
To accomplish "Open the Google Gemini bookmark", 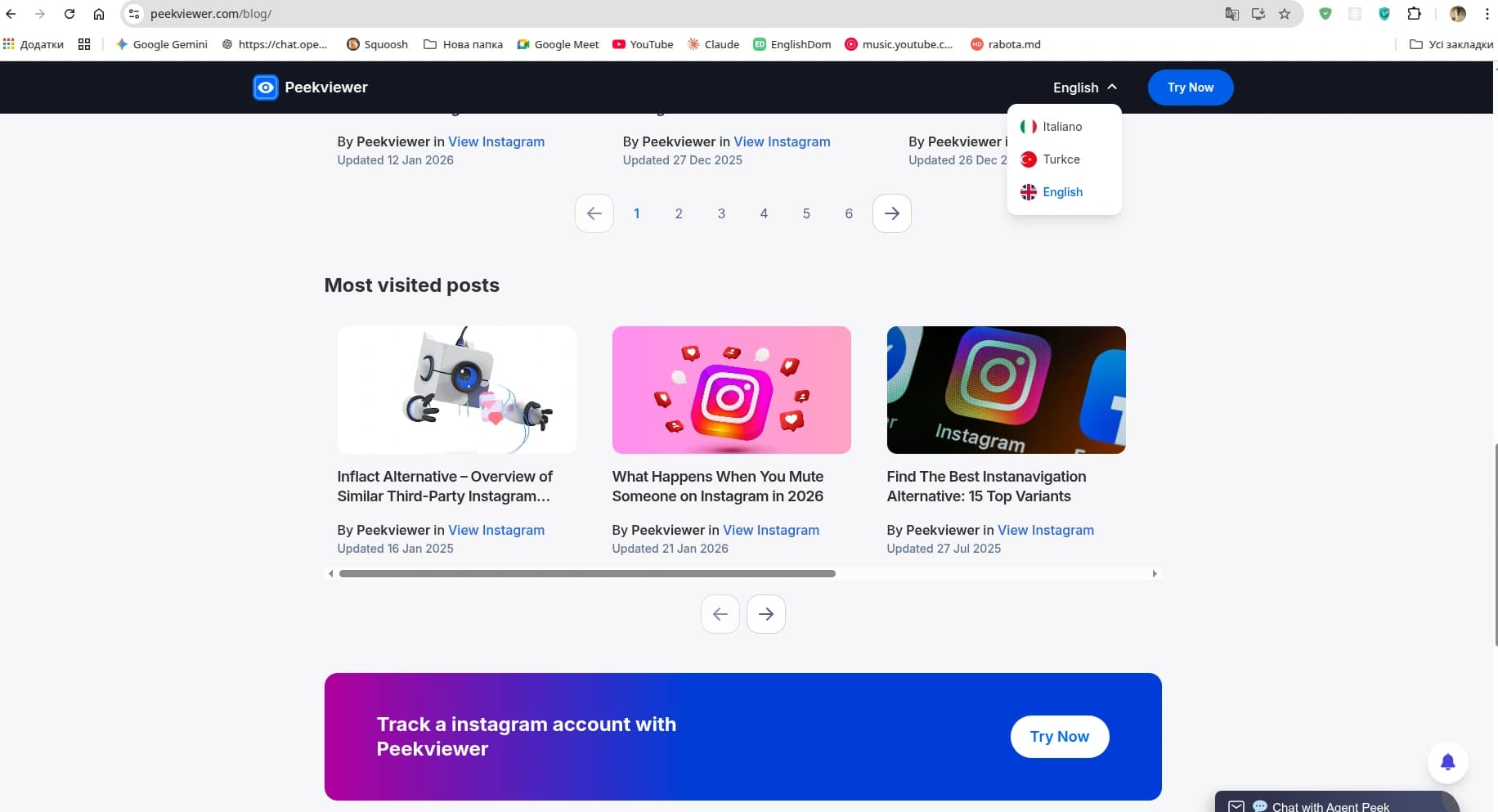I will point(162,44).
